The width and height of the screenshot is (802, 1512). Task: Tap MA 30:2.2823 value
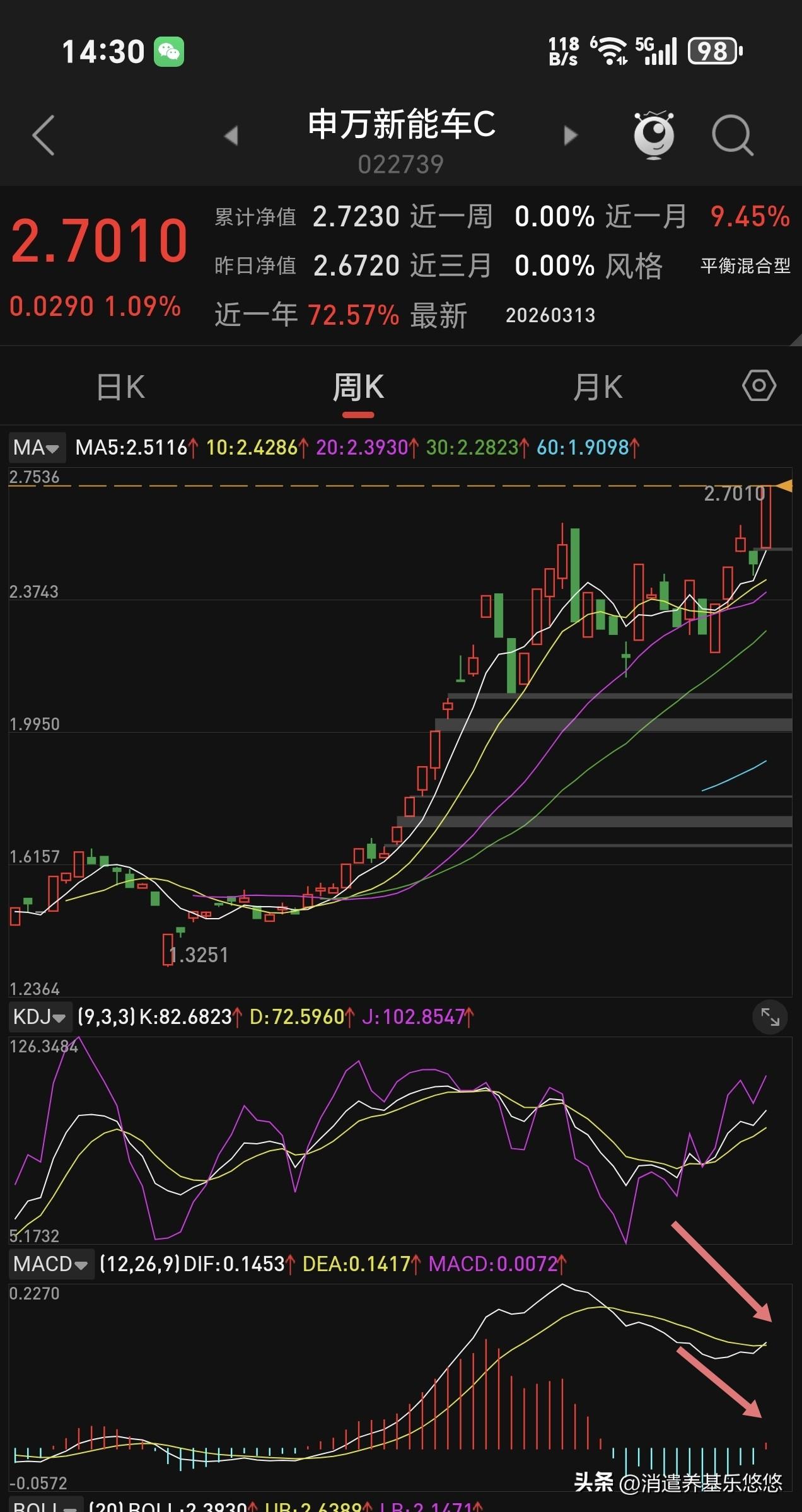(x=472, y=448)
